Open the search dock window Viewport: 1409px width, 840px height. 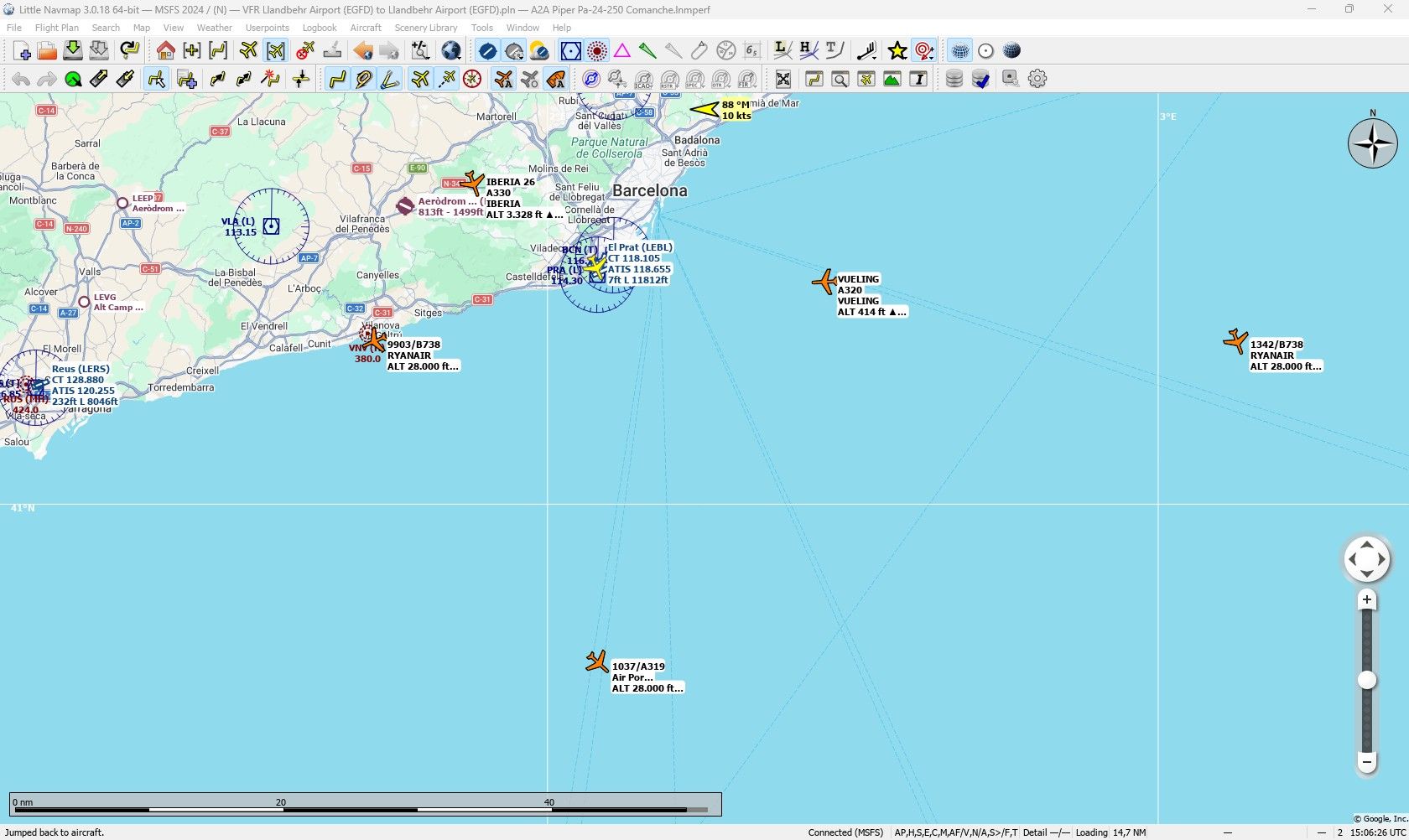(x=840, y=80)
